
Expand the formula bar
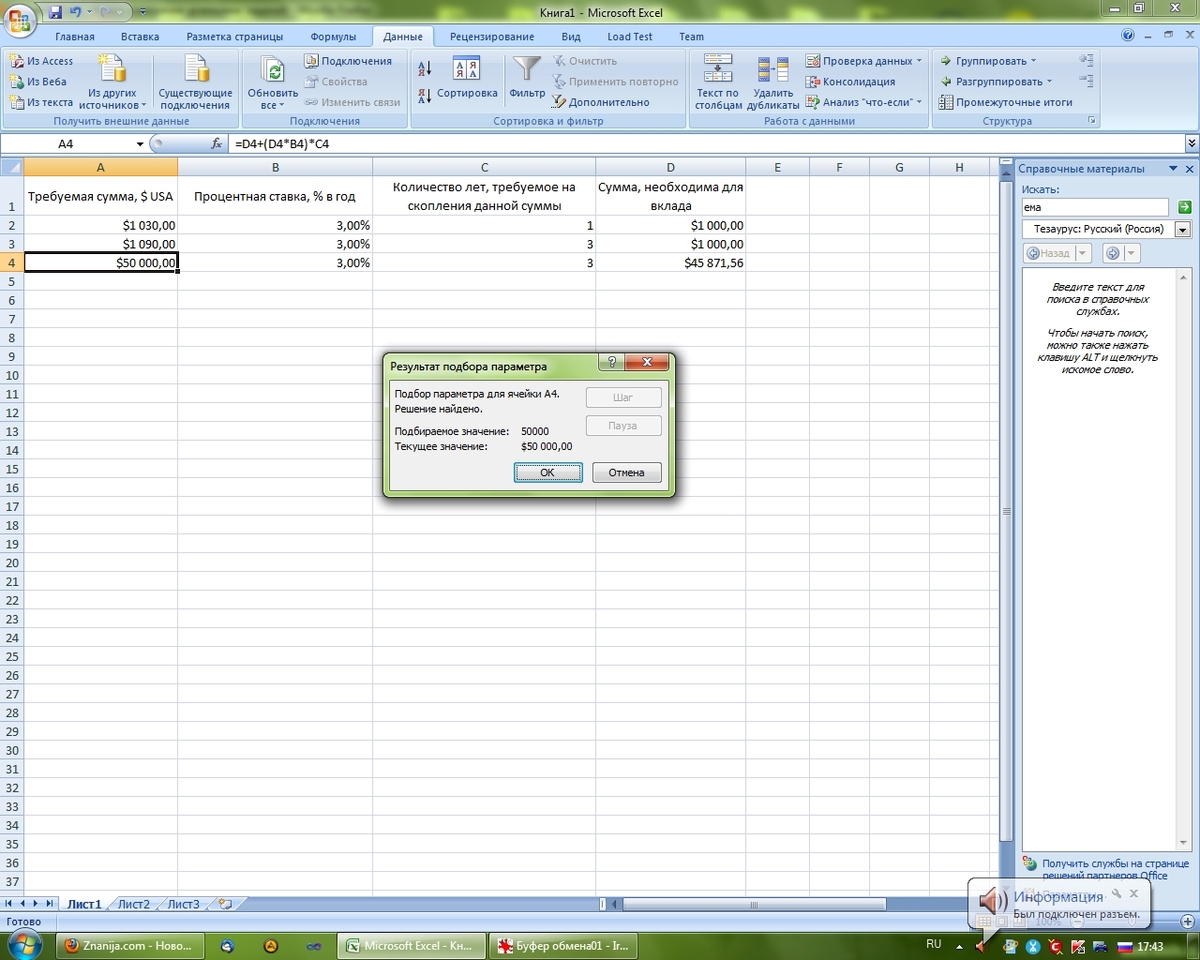point(1191,144)
